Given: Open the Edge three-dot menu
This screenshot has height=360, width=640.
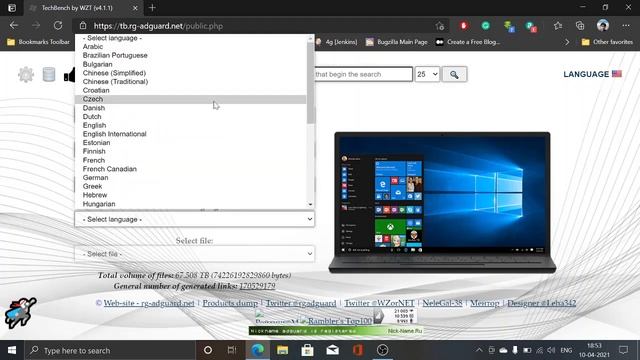Looking at the screenshot, I should pyautogui.click(x=626, y=26).
